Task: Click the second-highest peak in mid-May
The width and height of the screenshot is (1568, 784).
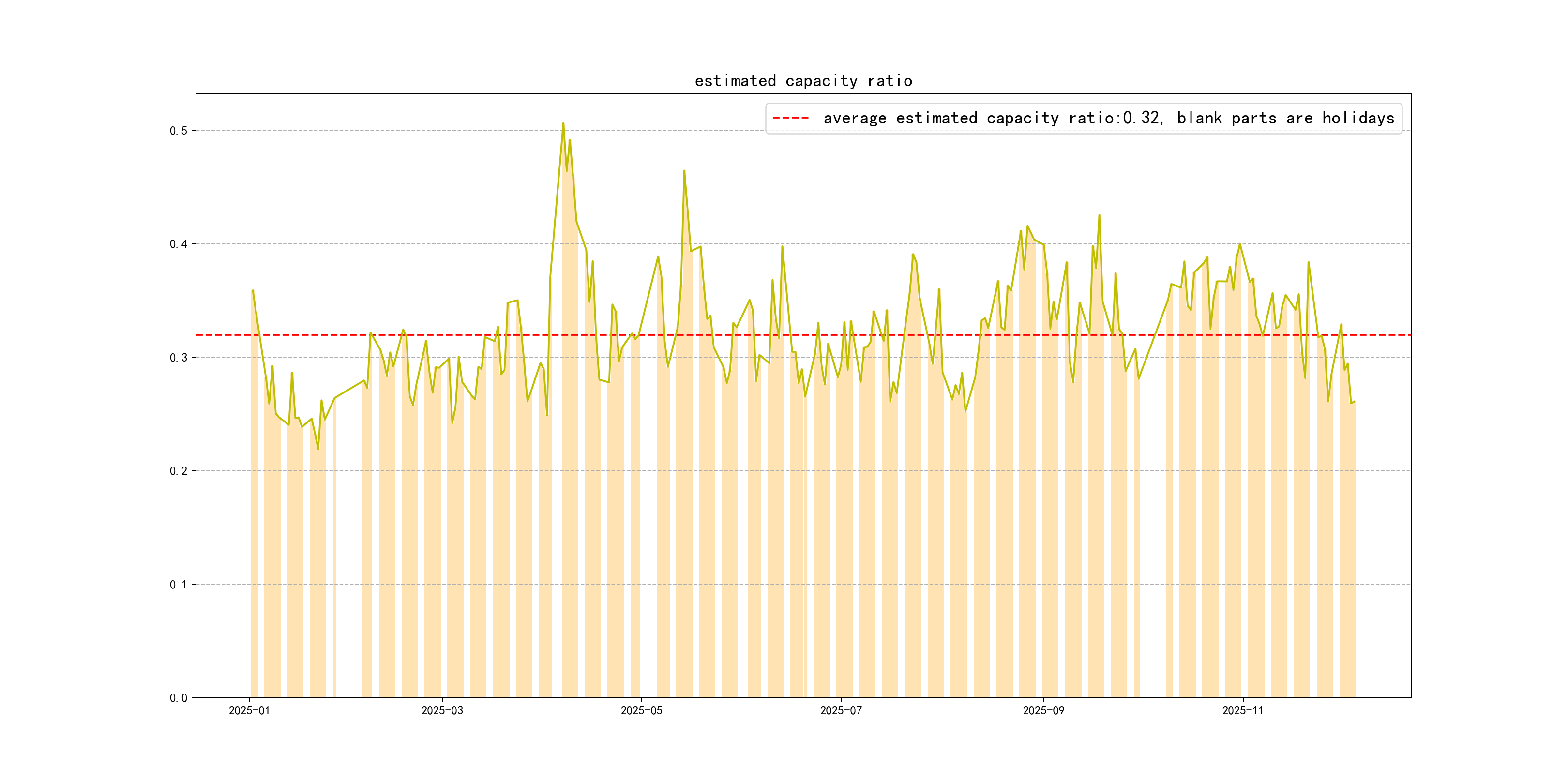Action: pyautogui.click(x=684, y=171)
